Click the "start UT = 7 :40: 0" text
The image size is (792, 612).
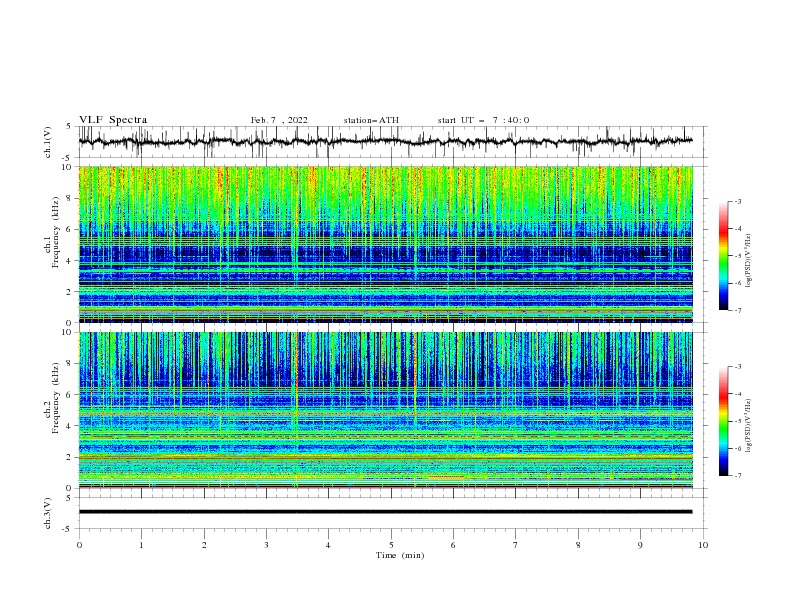click(x=483, y=120)
